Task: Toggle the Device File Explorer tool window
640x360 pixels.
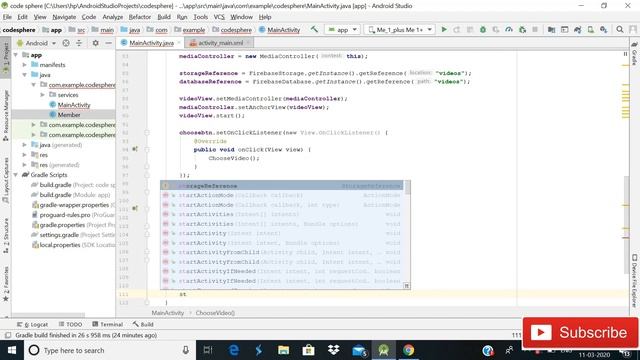Action: click(634, 281)
